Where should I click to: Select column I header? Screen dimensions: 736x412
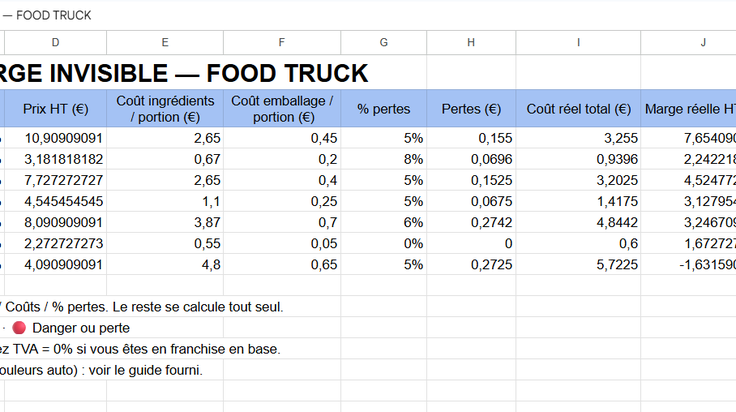pyautogui.click(x=578, y=43)
